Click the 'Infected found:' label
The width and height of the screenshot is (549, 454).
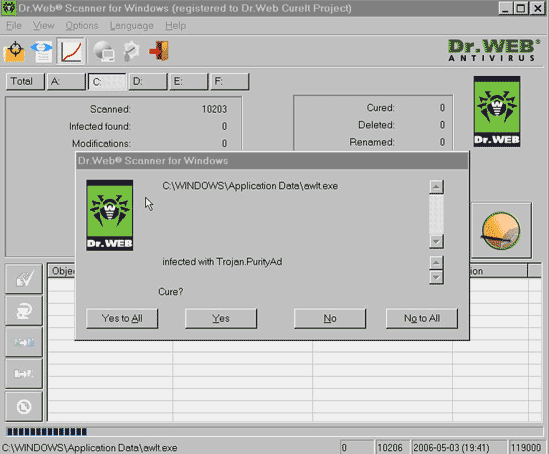(100, 126)
